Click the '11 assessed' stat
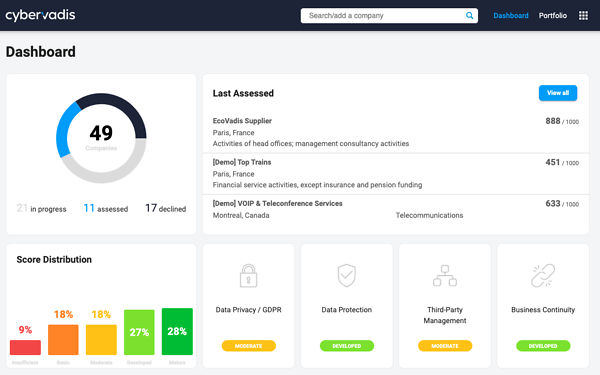600x375 pixels. (x=106, y=209)
